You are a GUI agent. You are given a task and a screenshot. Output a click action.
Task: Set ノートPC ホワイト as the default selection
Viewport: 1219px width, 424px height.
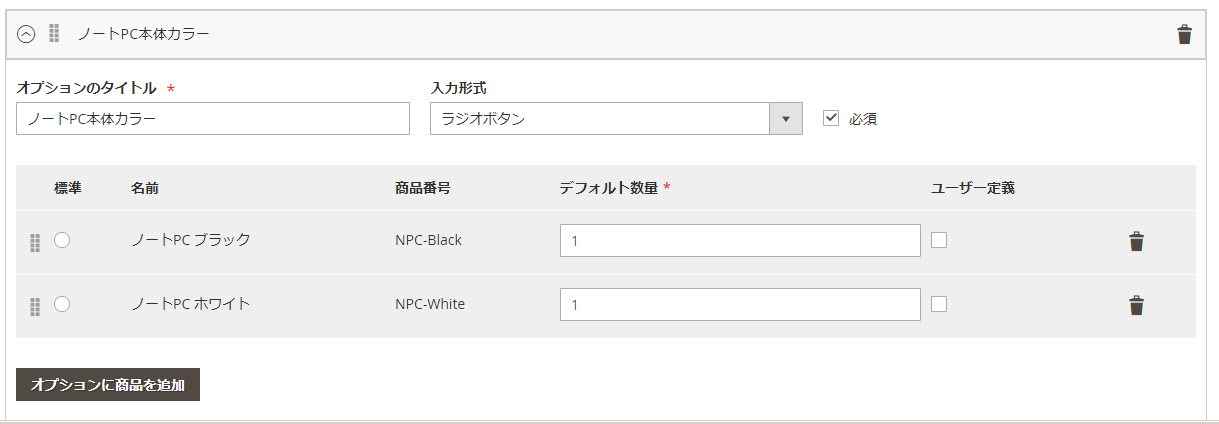[x=62, y=304]
